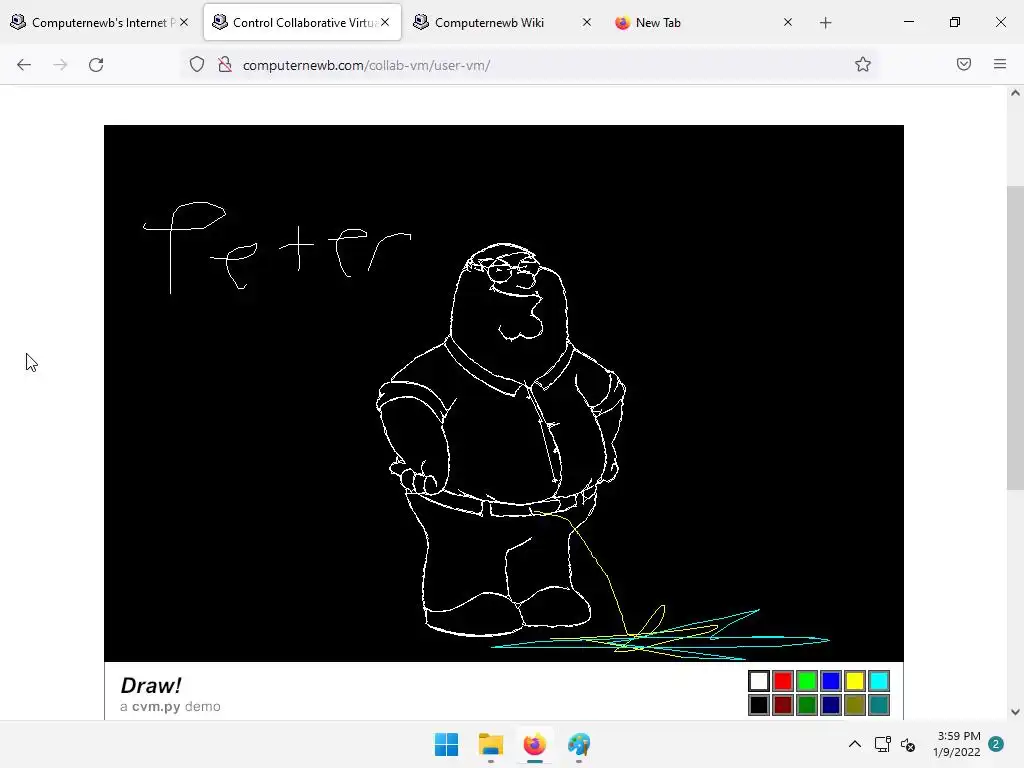Pick the navy blue color swatch
1024x768 pixels.
click(831, 705)
